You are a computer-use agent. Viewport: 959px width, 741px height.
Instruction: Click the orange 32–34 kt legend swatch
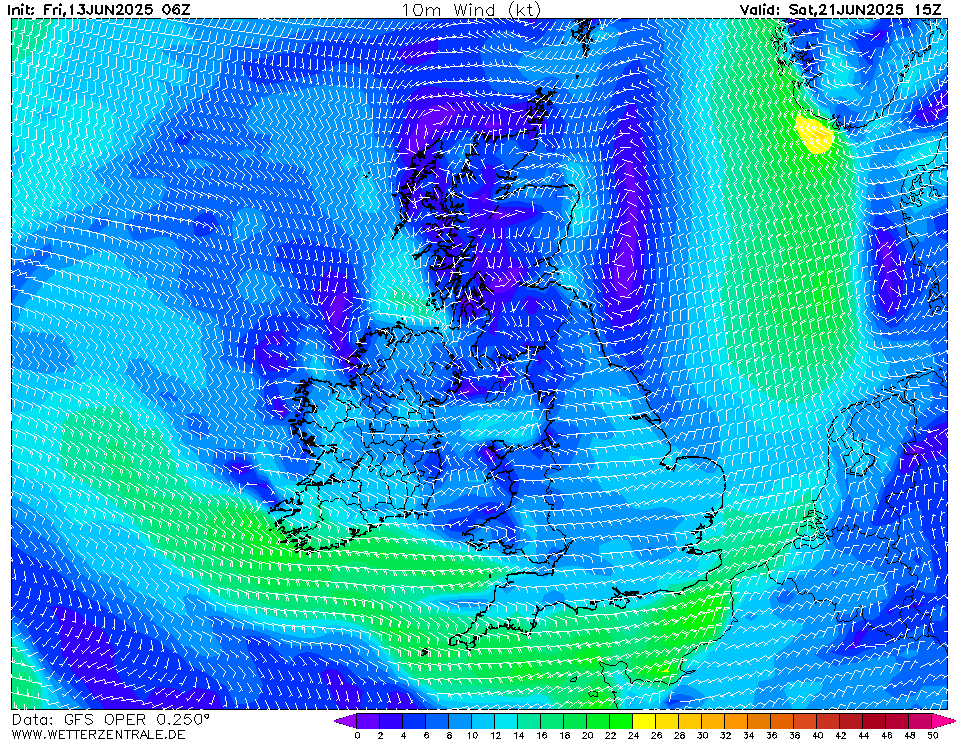tap(737, 721)
